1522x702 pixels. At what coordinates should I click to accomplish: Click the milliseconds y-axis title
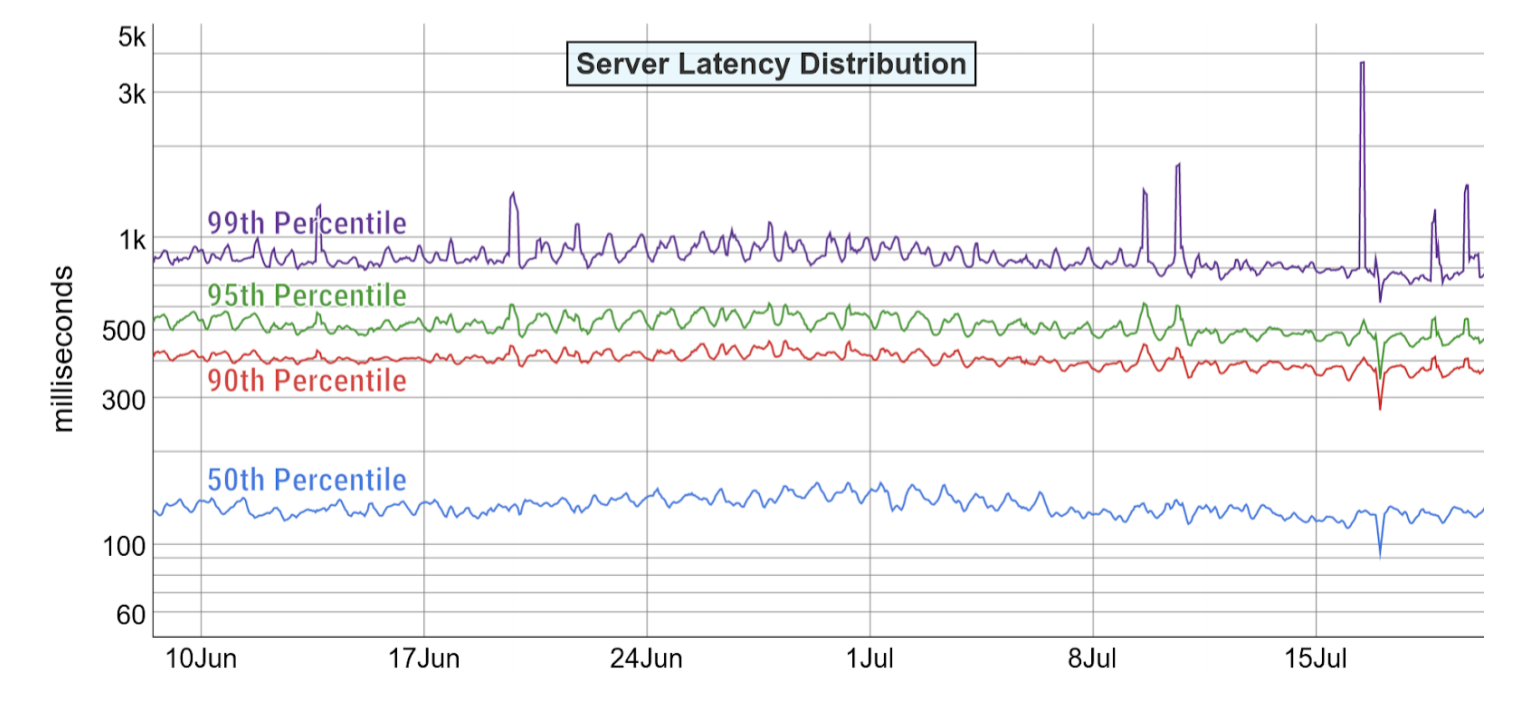coord(64,348)
